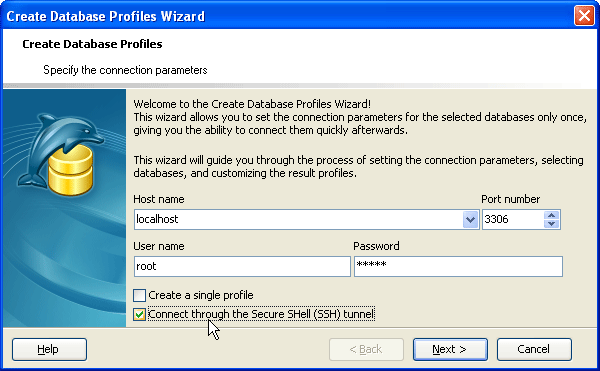Uncheck the SSH tunnel connection checkbox
Viewport: 600px width, 371px height.
pyautogui.click(x=139, y=314)
